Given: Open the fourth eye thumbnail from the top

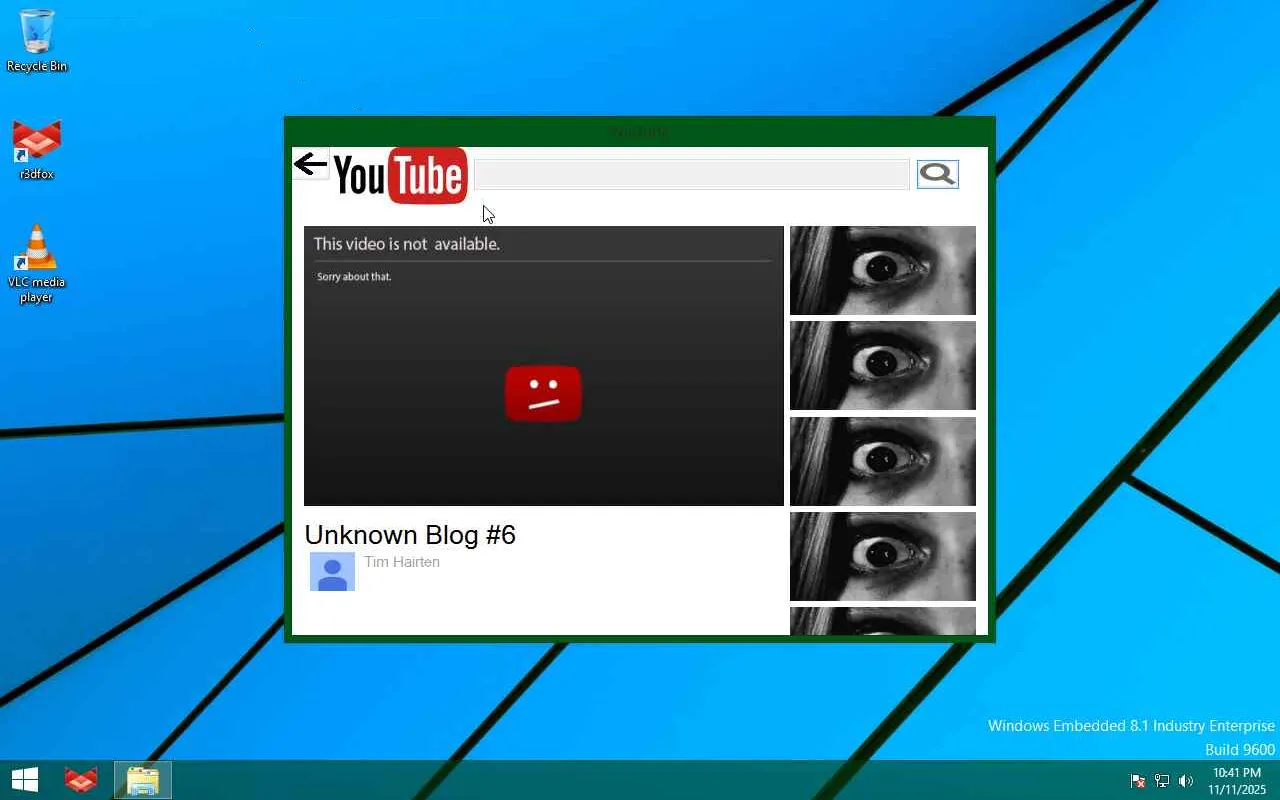Looking at the screenshot, I should (883, 556).
